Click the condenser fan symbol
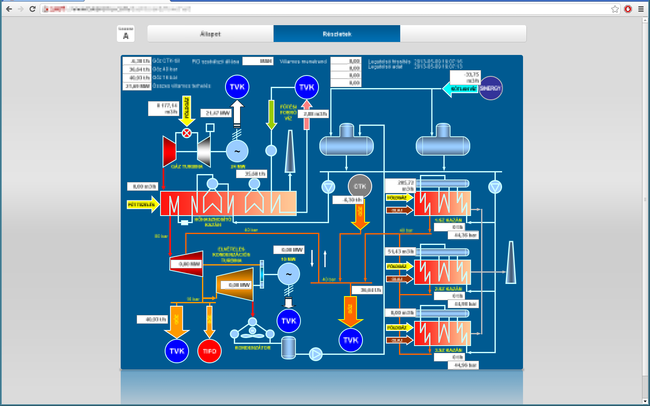 click(x=252, y=330)
